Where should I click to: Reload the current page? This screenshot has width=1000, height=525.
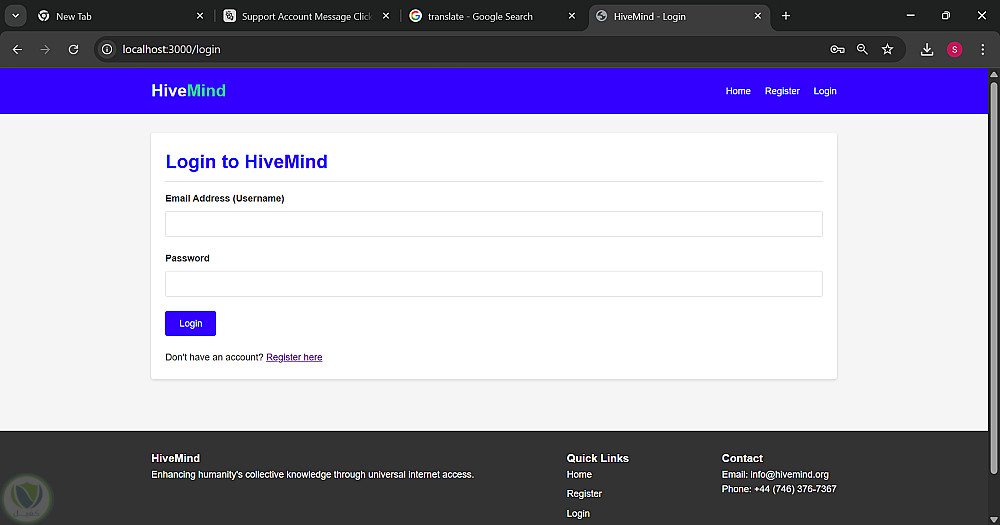tap(73, 49)
